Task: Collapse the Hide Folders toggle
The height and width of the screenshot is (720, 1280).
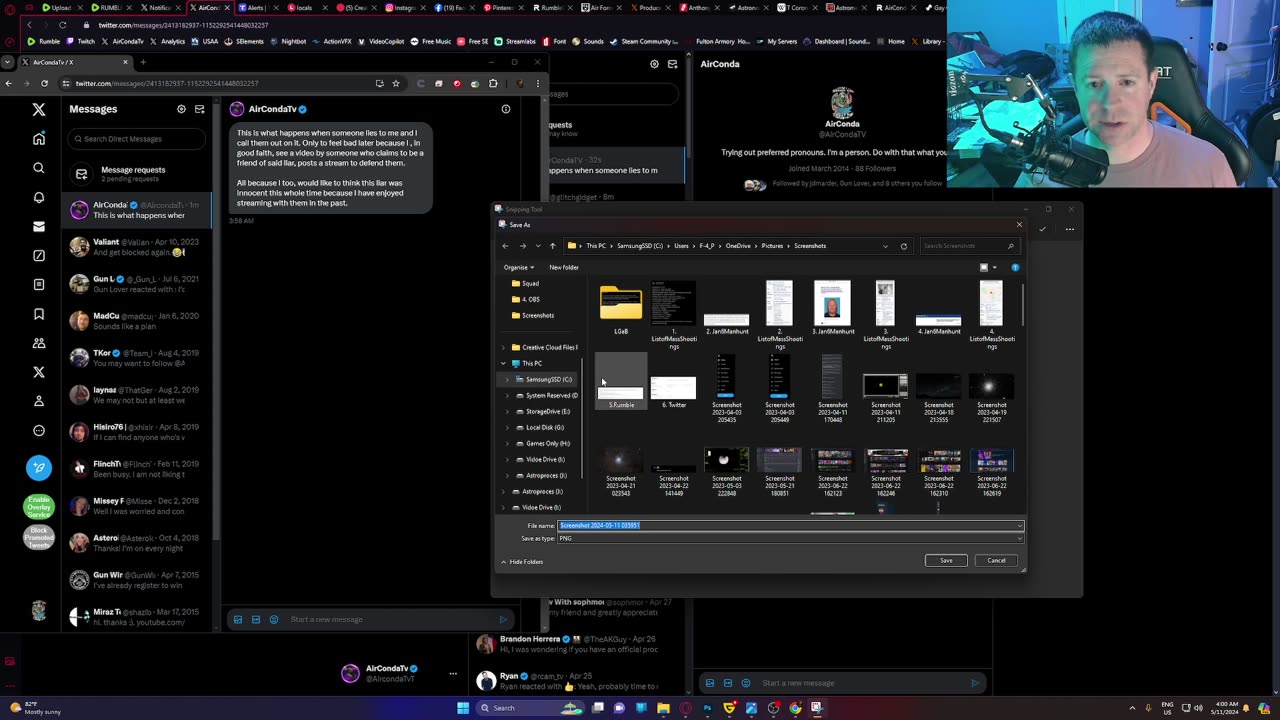Action: pyautogui.click(x=522, y=562)
